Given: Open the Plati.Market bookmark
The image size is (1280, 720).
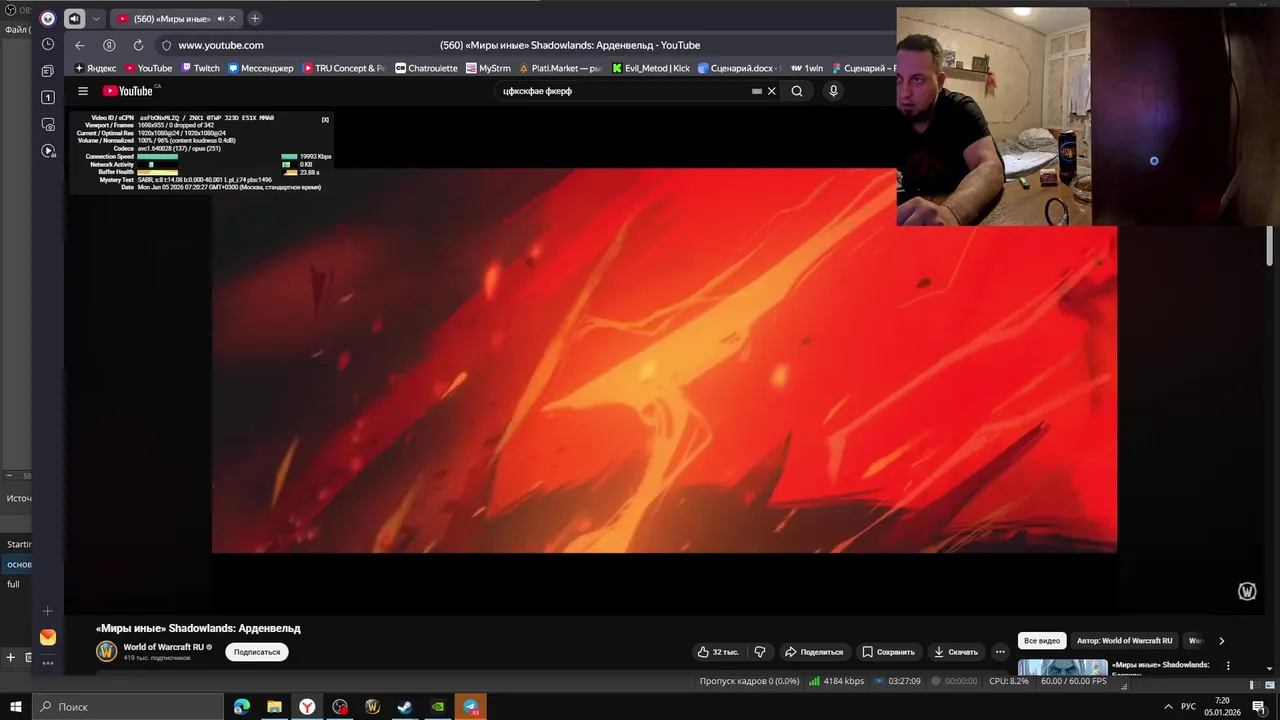Looking at the screenshot, I should coord(560,68).
